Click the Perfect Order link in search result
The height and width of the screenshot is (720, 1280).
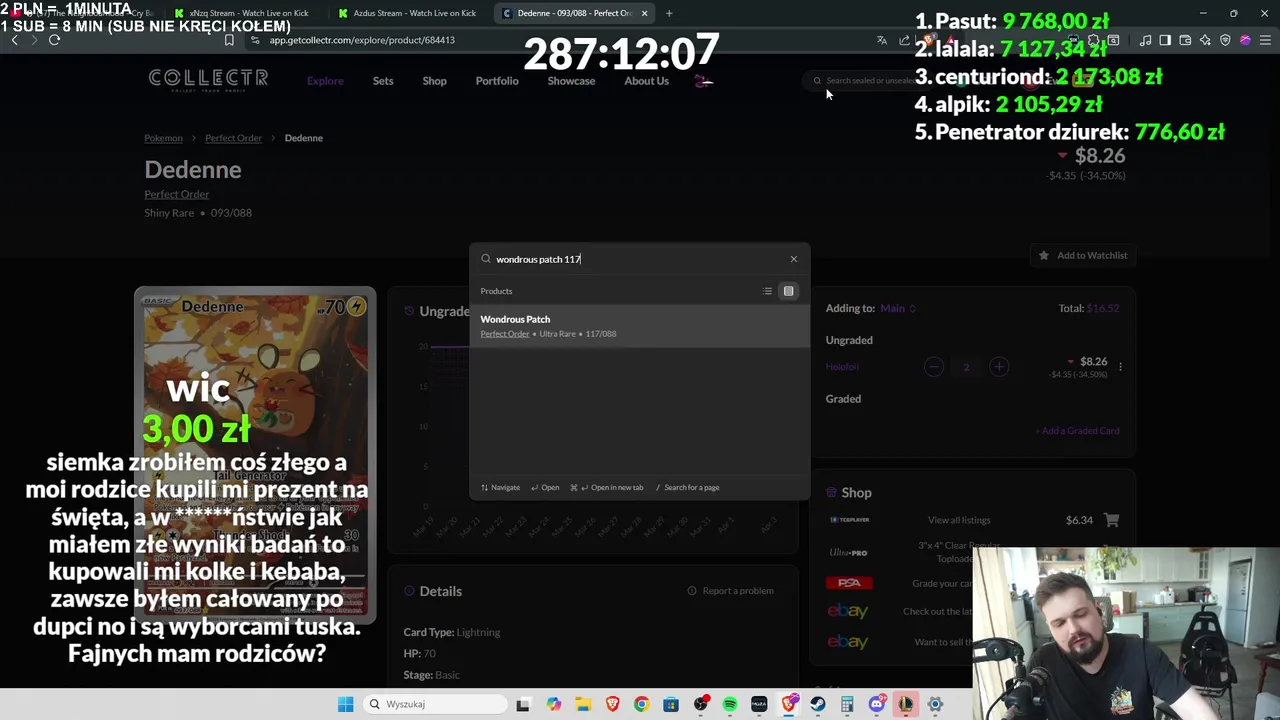tap(505, 334)
